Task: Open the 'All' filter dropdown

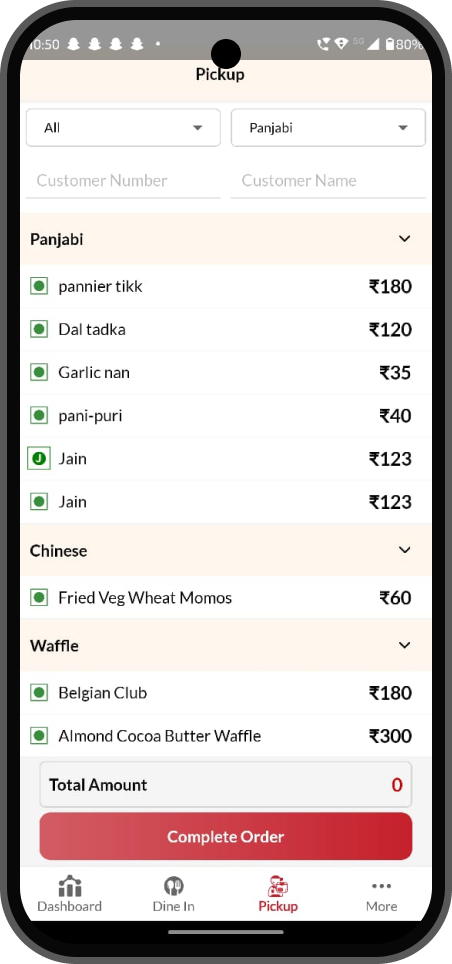Action: point(123,128)
